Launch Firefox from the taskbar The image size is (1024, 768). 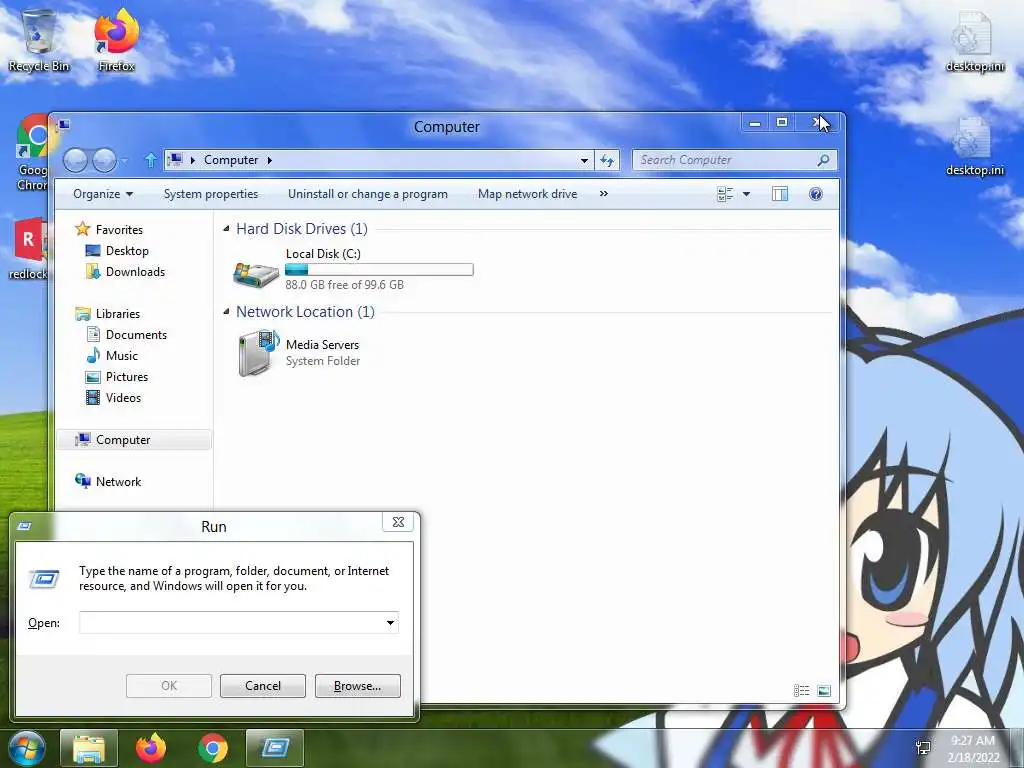coord(151,748)
